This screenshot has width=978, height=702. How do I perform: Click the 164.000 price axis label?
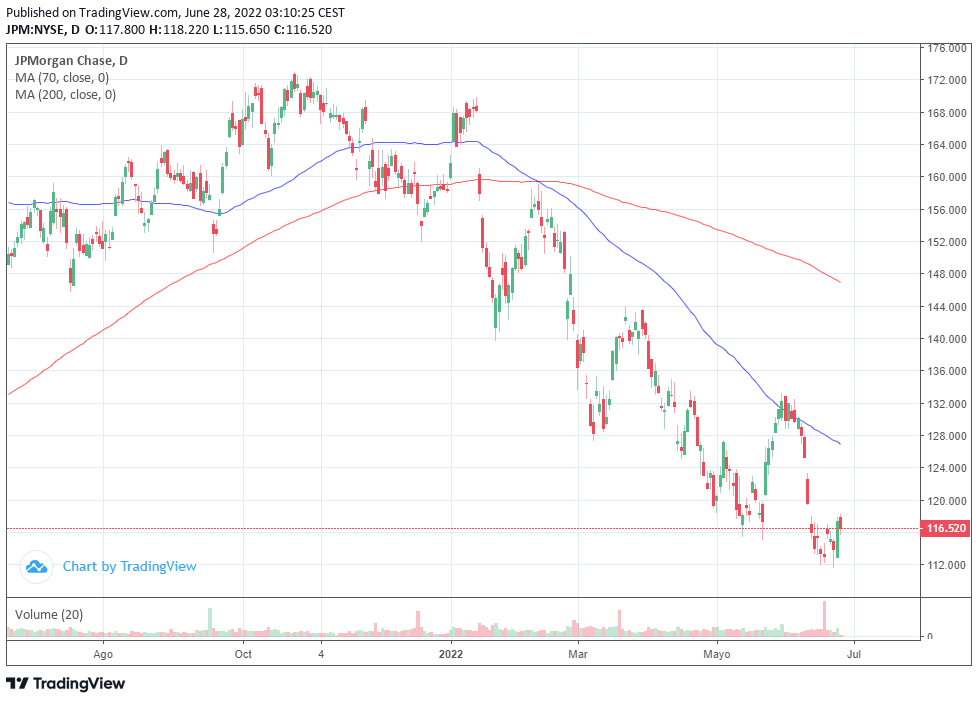[x=947, y=145]
